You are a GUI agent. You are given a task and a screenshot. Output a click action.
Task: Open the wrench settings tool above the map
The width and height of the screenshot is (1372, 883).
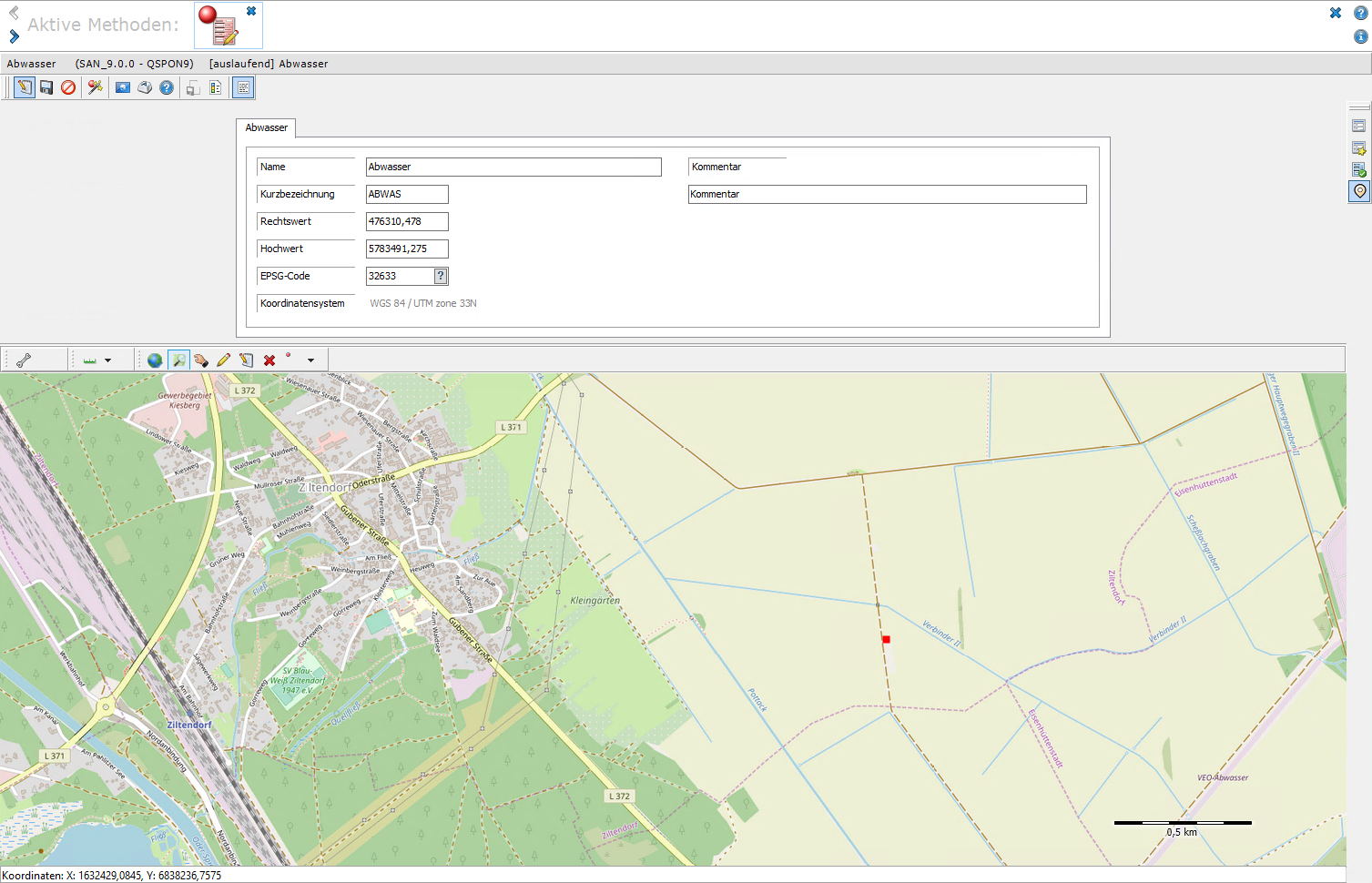click(24, 360)
